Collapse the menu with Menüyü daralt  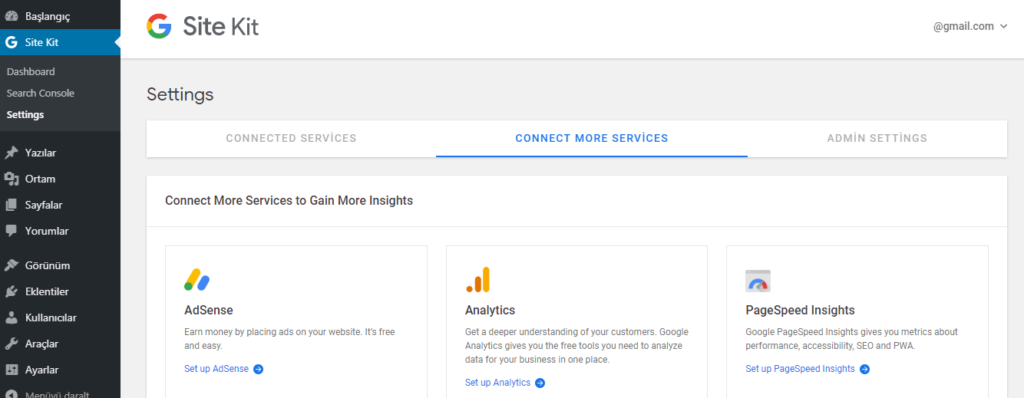pyautogui.click(x=47, y=395)
